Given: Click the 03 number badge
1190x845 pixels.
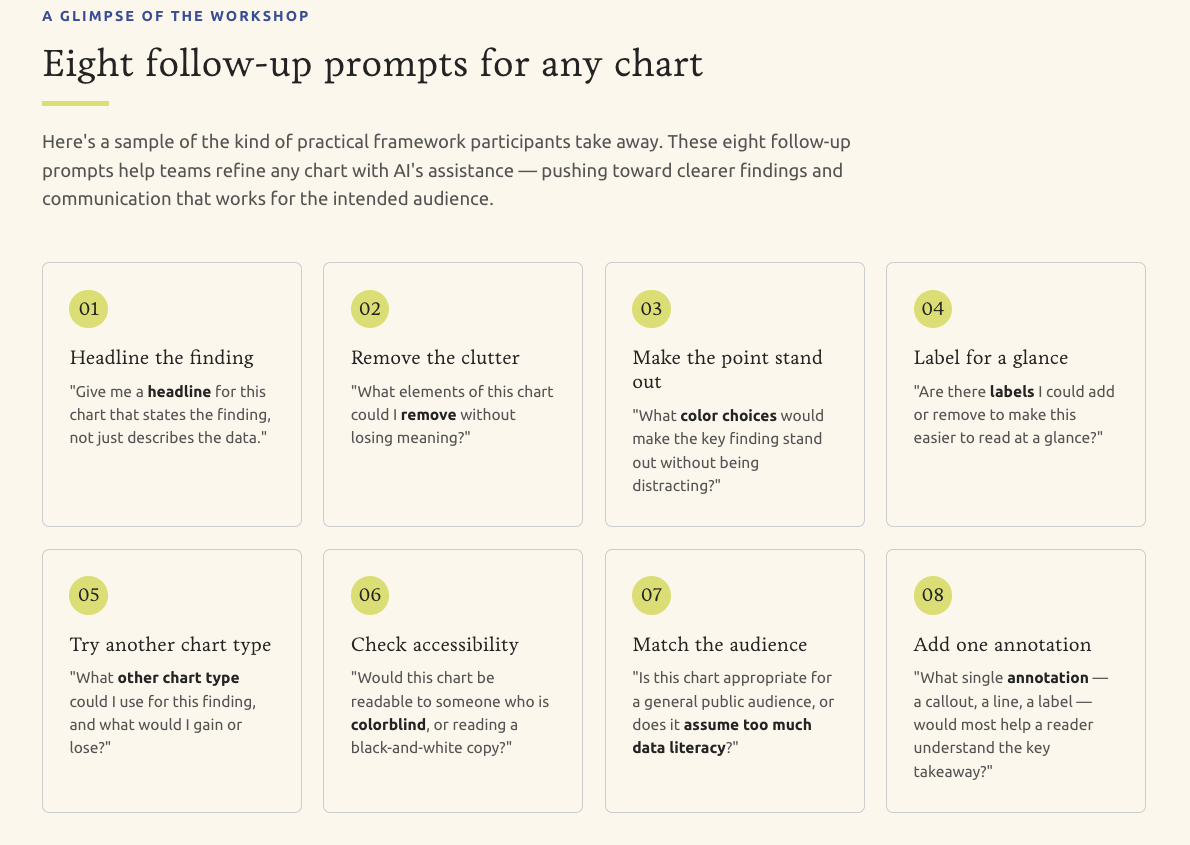Looking at the screenshot, I should pyautogui.click(x=651, y=309).
